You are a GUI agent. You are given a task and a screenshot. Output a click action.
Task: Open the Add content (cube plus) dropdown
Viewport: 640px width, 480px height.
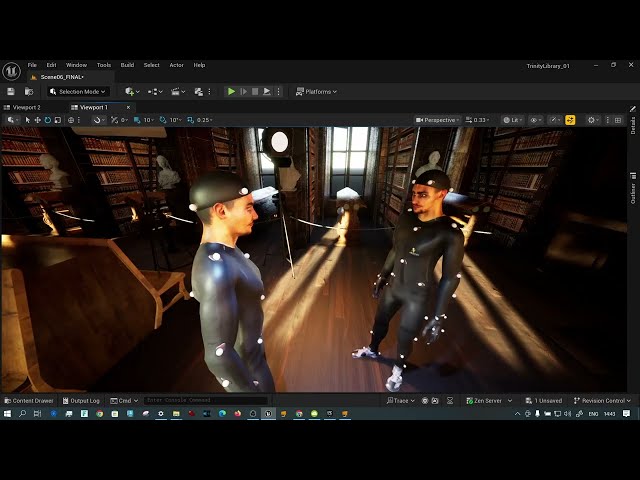tap(132, 91)
